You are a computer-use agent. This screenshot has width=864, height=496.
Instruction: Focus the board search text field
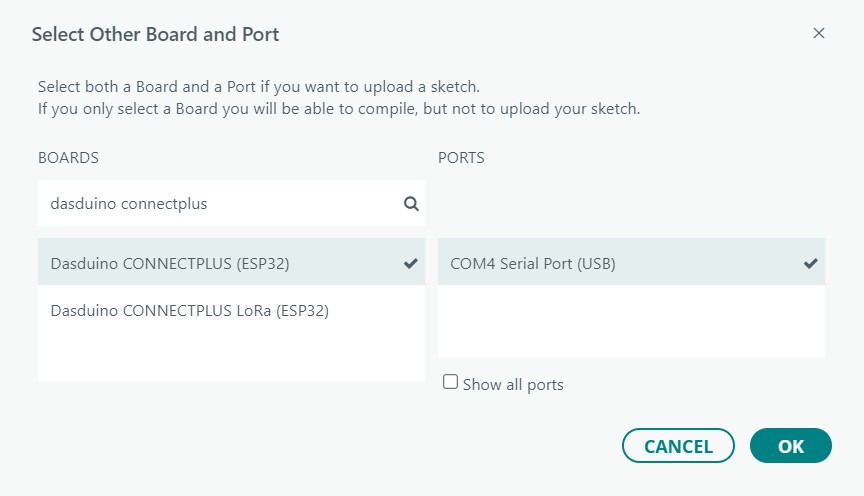[220, 203]
